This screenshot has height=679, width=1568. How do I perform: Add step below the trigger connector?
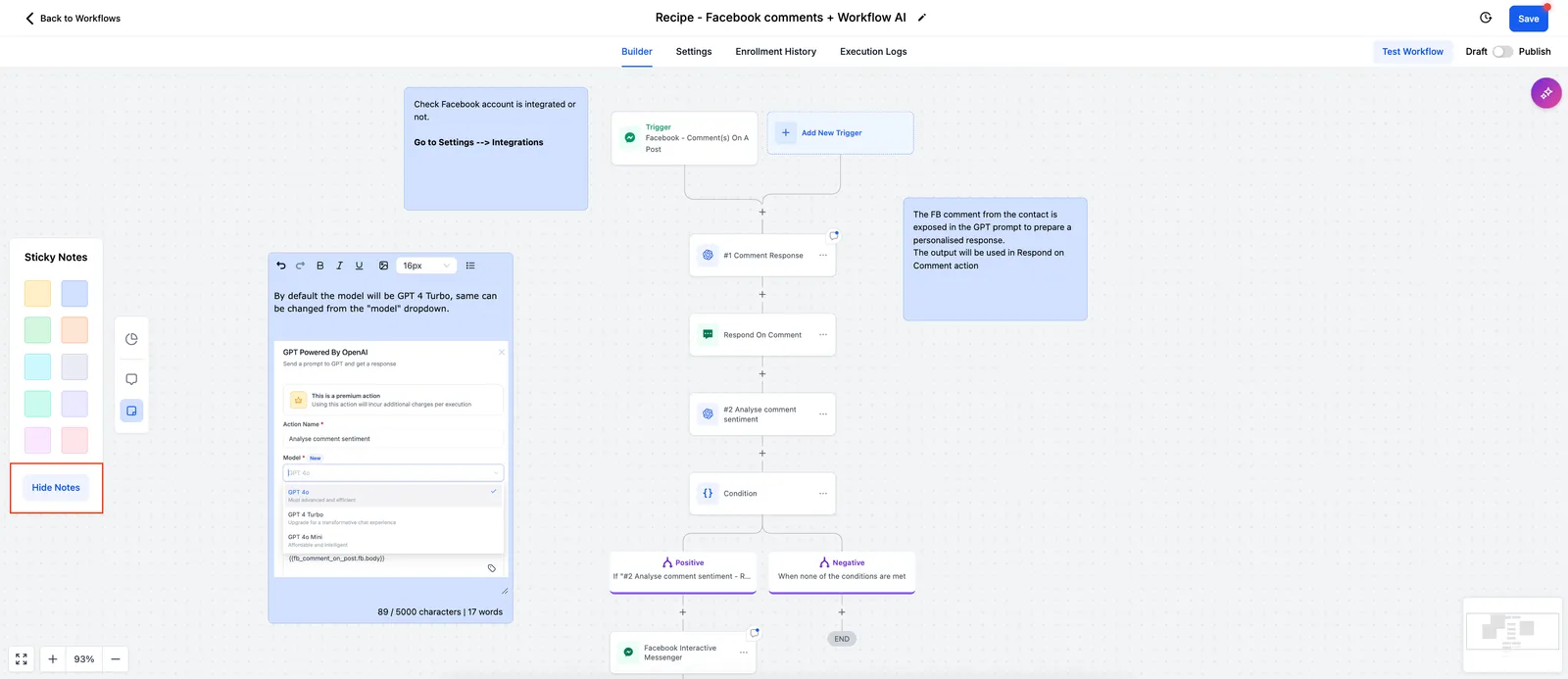click(762, 212)
